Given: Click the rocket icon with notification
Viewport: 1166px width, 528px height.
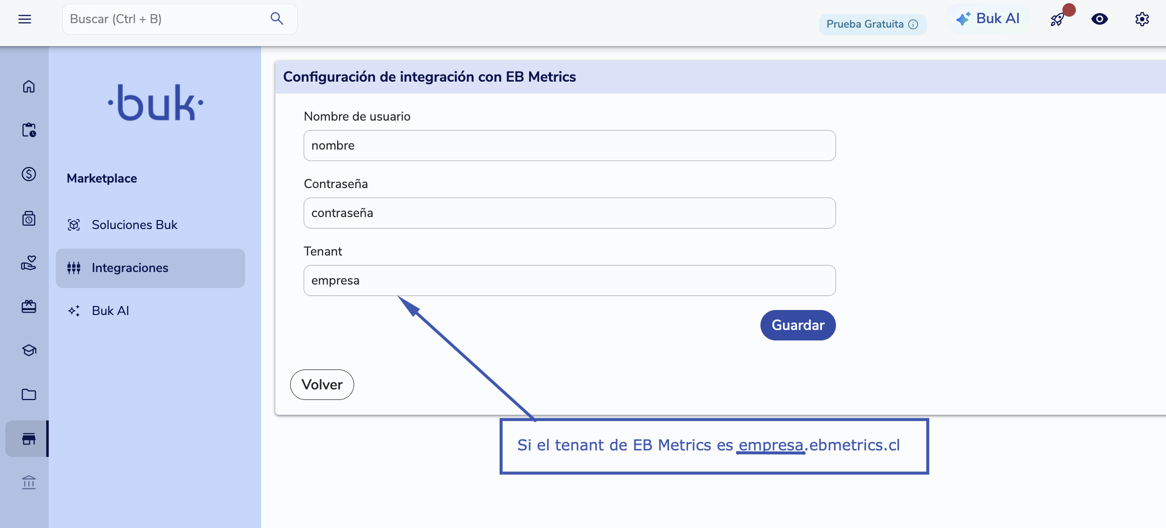Looking at the screenshot, I should coord(1057,19).
